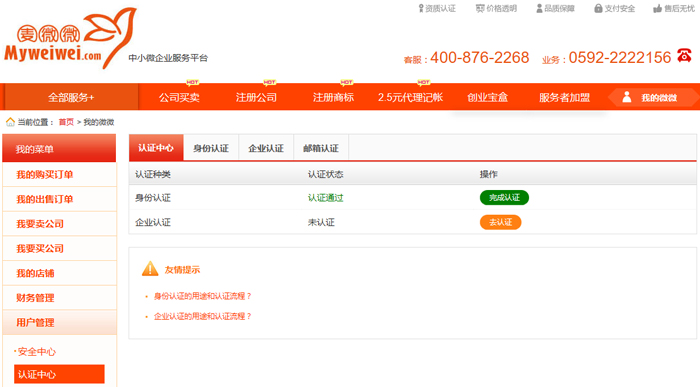Viewport: 700px width, 387px height.
Task: Click the 企业认证 table row label
Action: click(x=153, y=222)
